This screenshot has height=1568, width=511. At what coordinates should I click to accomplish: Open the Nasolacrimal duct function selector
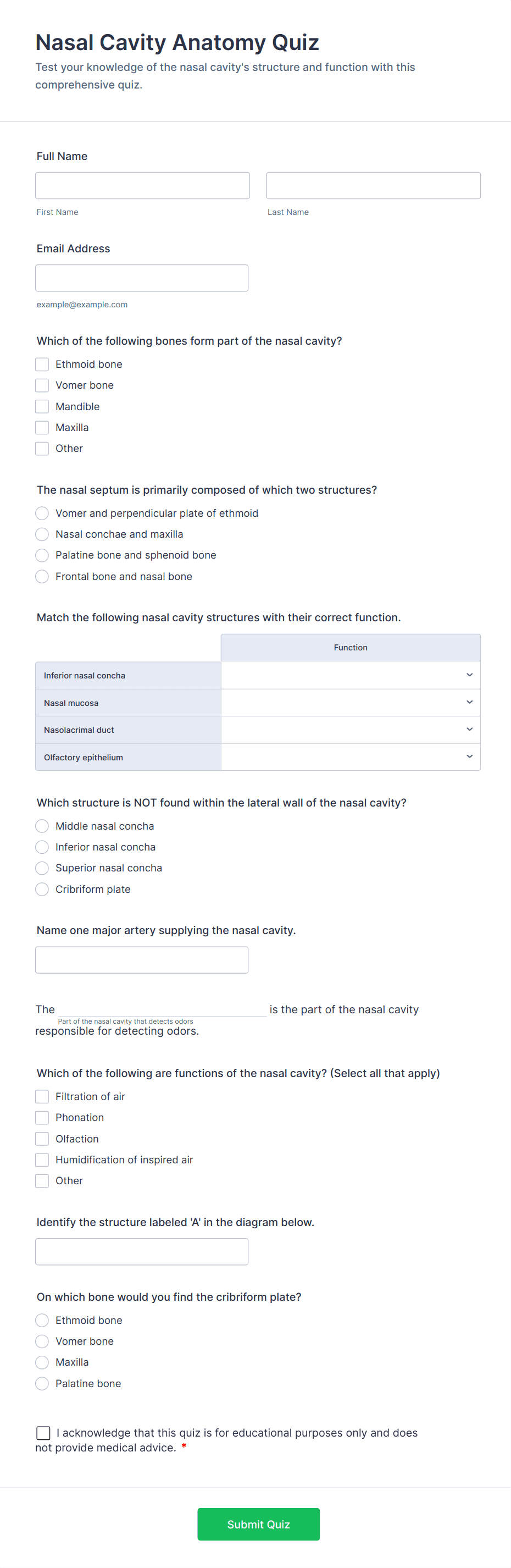click(x=351, y=729)
